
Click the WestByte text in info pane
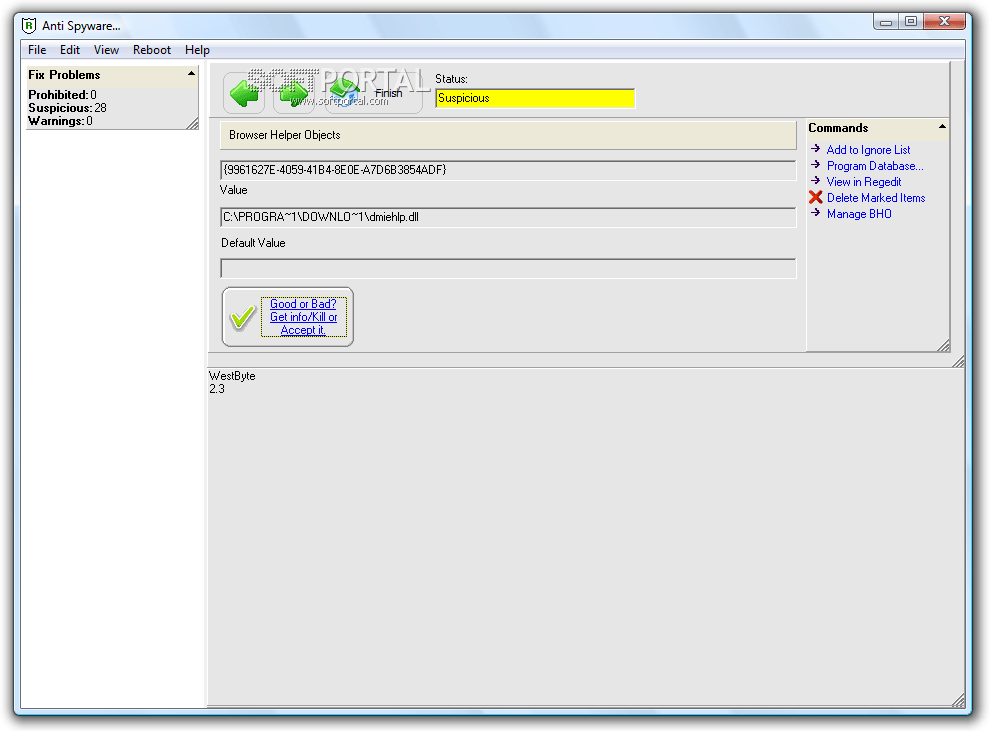coord(232,376)
